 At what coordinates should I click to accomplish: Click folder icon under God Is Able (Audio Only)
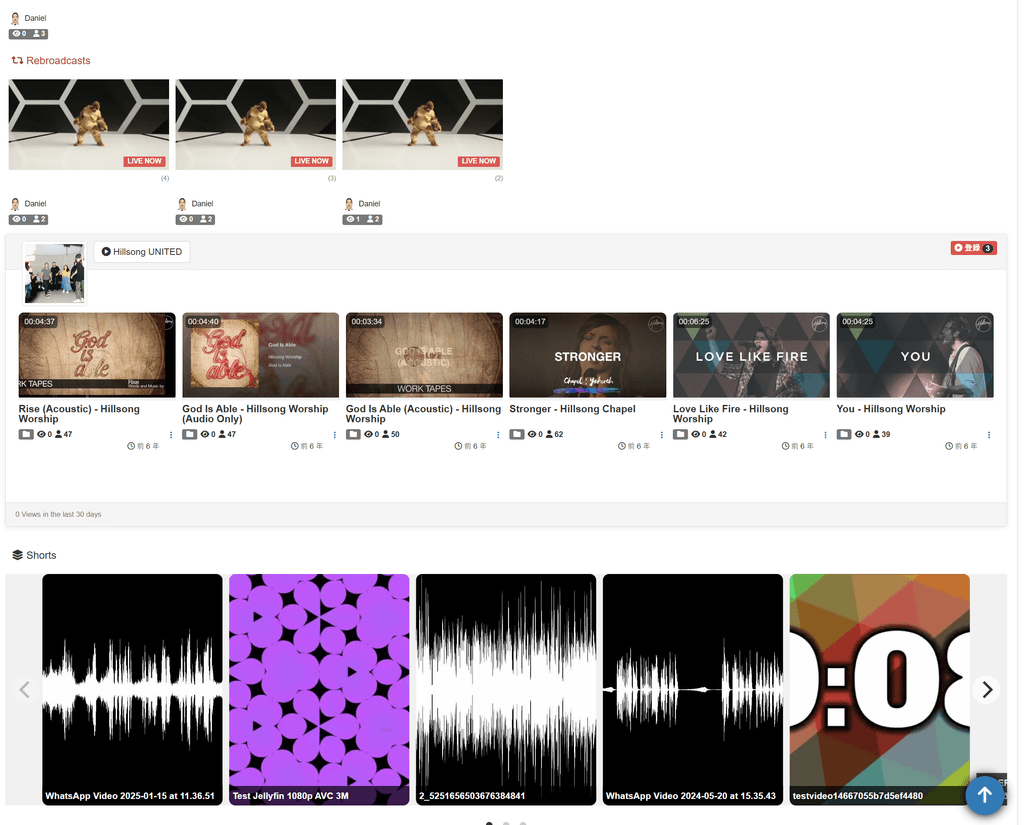(x=189, y=434)
